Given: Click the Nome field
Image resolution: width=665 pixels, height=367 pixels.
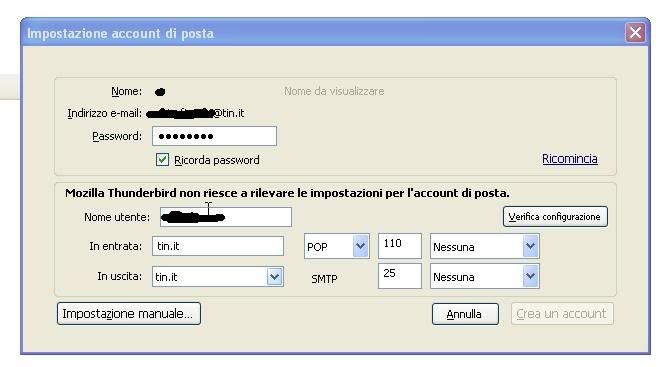Looking at the screenshot, I should [160, 91].
